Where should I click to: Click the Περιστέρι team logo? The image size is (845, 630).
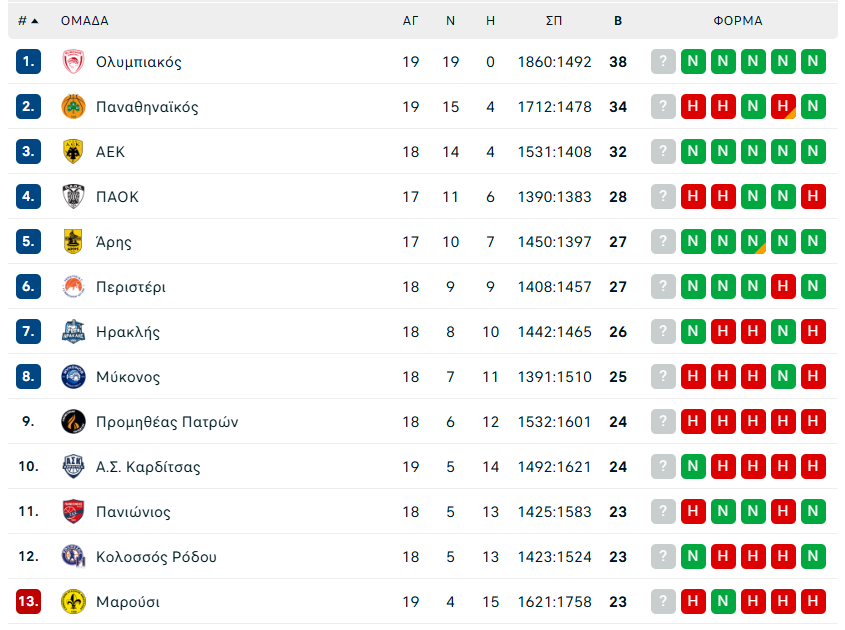pyautogui.click(x=73, y=287)
